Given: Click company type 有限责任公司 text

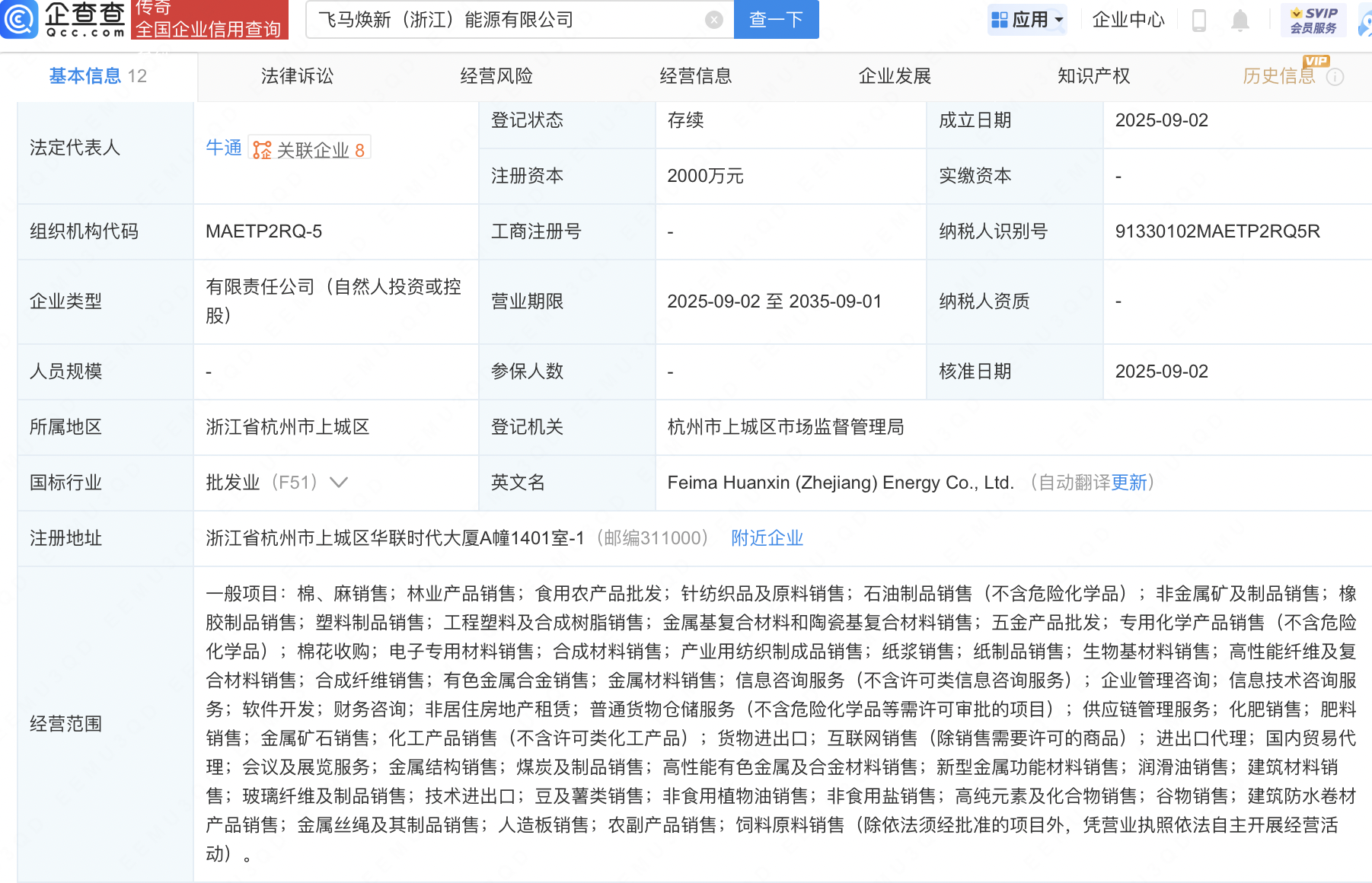Looking at the screenshot, I should [x=333, y=301].
